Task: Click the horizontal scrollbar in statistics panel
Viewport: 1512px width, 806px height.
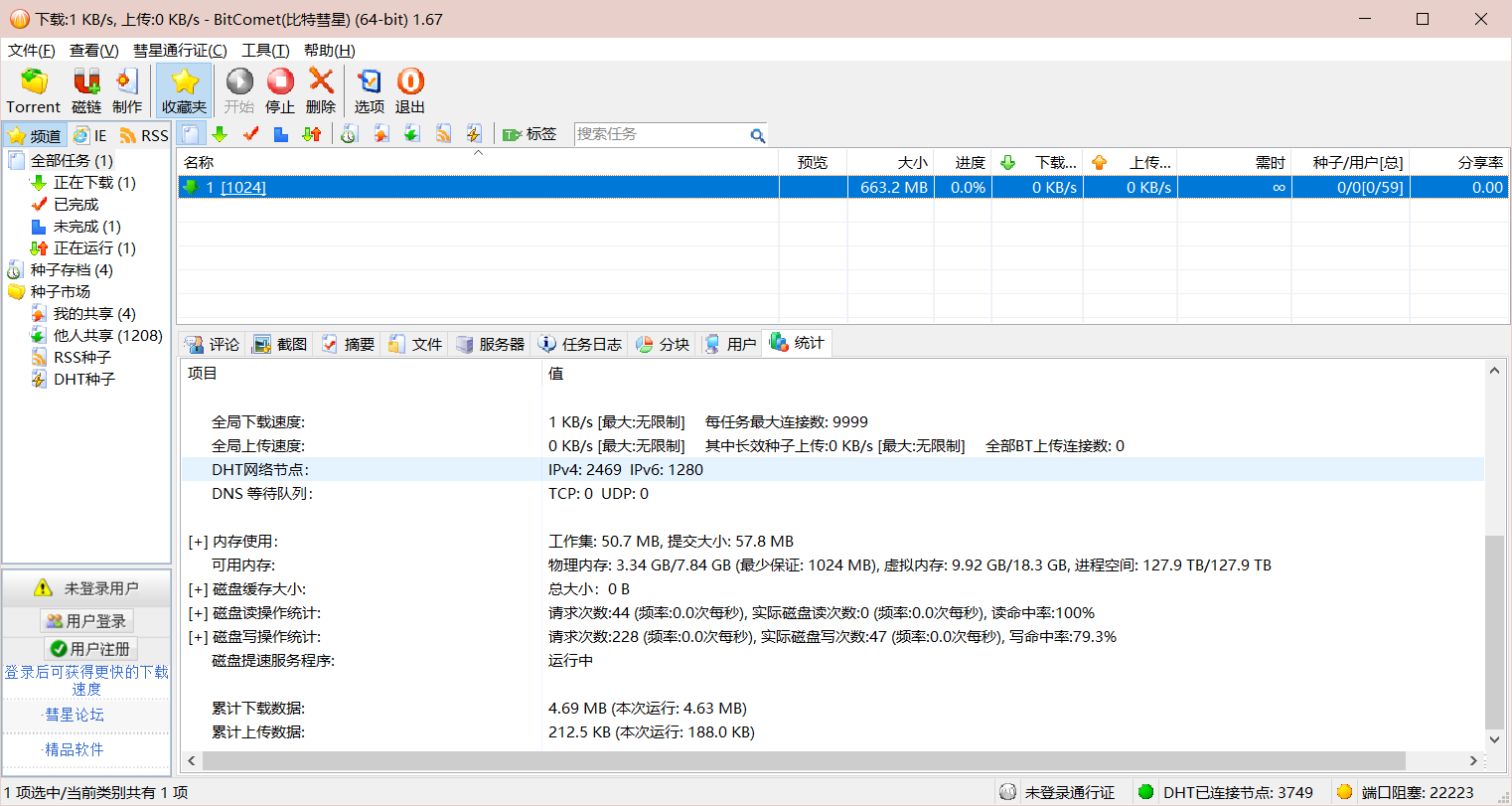Action: [803, 760]
